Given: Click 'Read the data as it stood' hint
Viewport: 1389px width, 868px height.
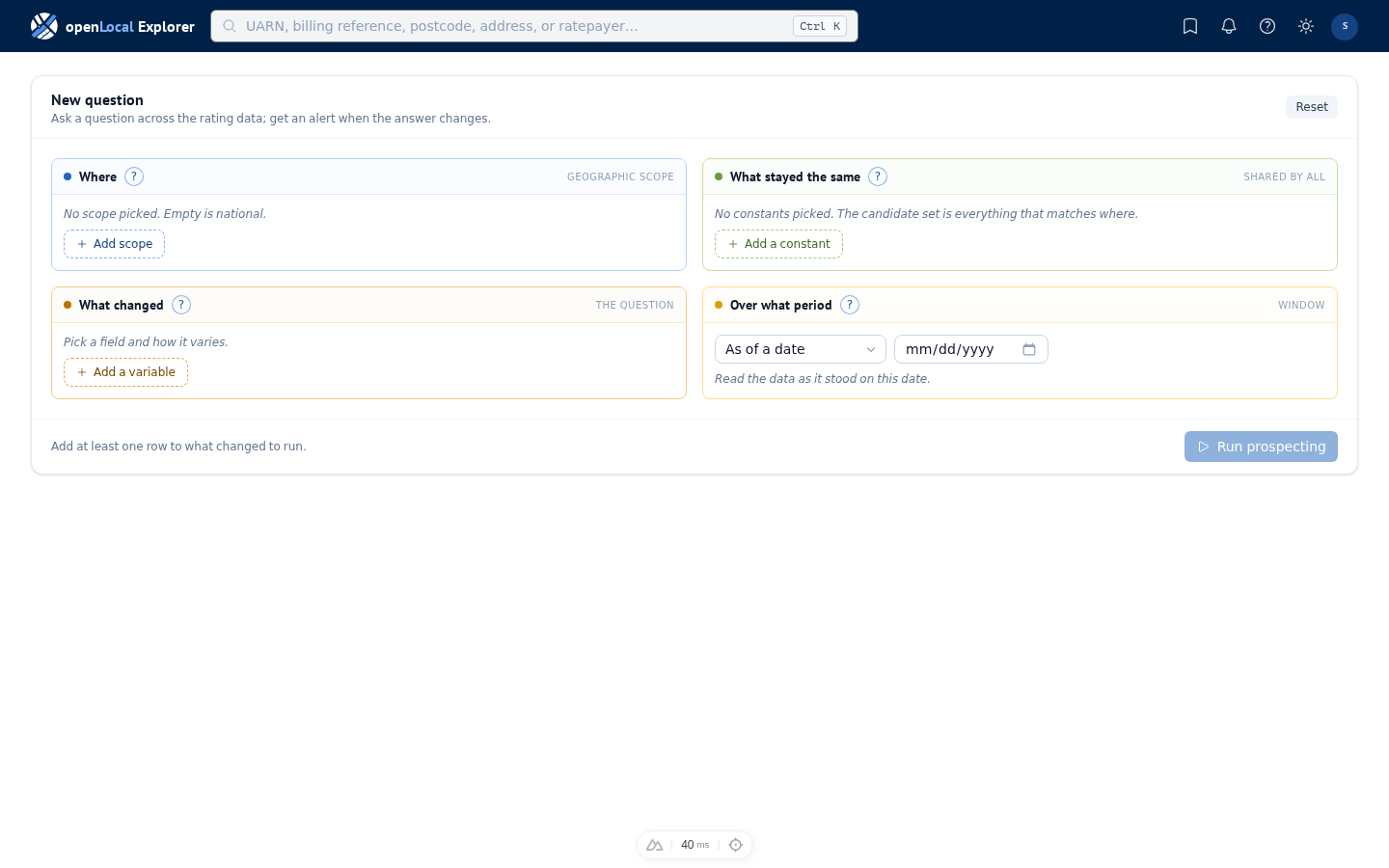Looking at the screenshot, I should click(x=822, y=379).
